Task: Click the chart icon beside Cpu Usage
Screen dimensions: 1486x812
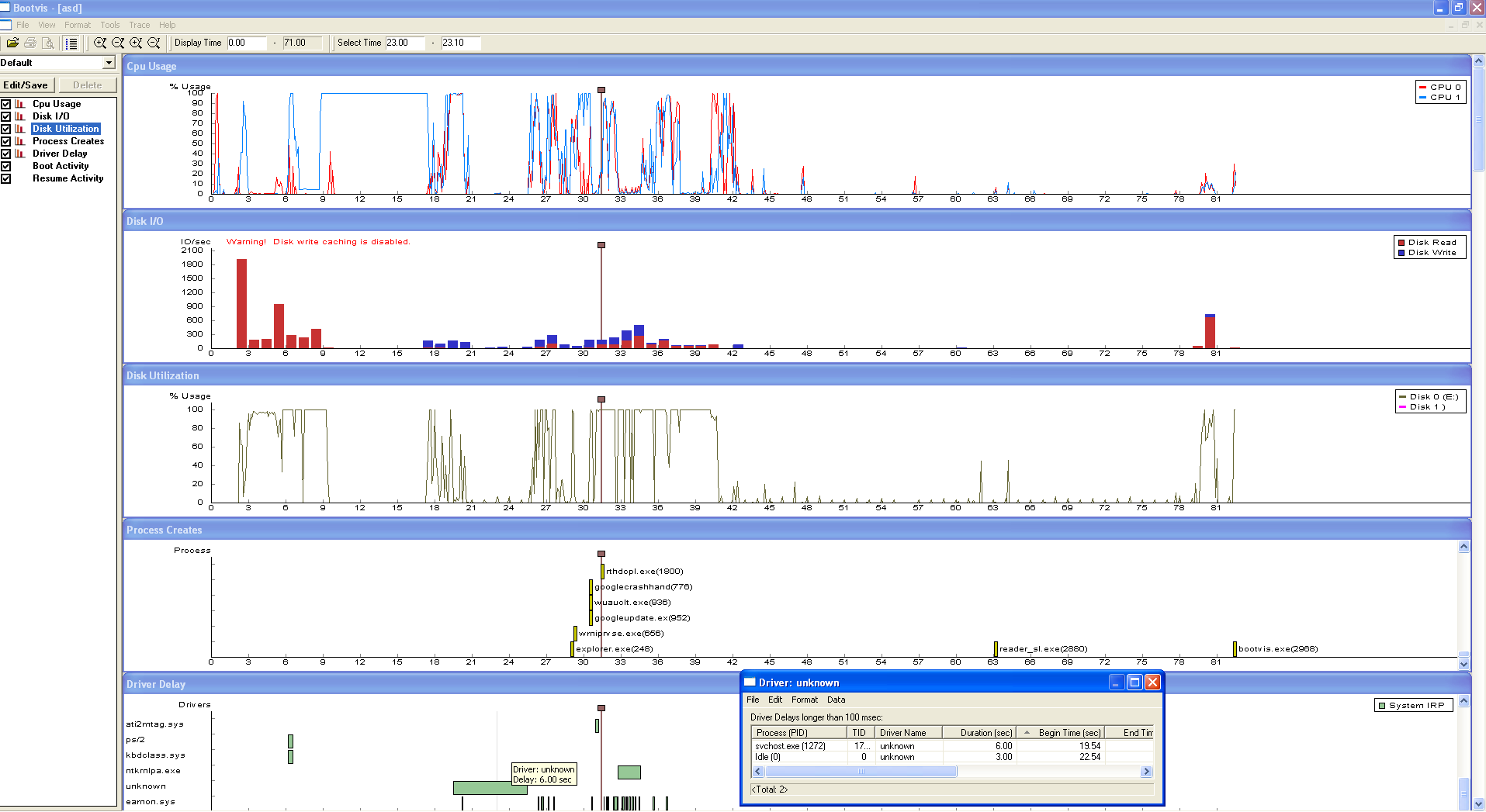Action: pyautogui.click(x=20, y=104)
